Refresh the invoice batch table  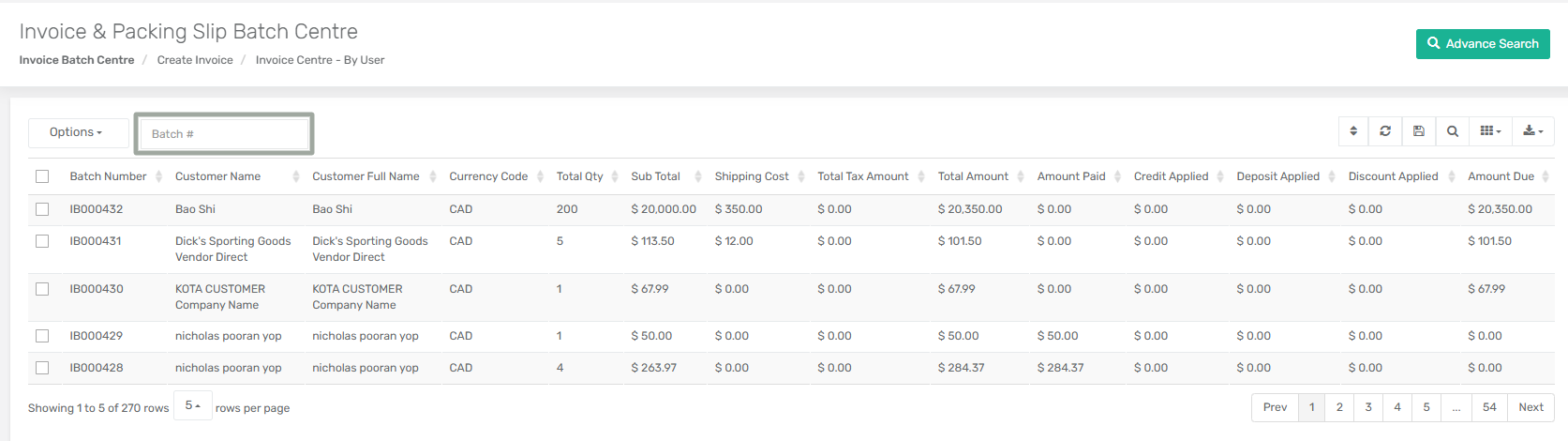click(x=1385, y=131)
